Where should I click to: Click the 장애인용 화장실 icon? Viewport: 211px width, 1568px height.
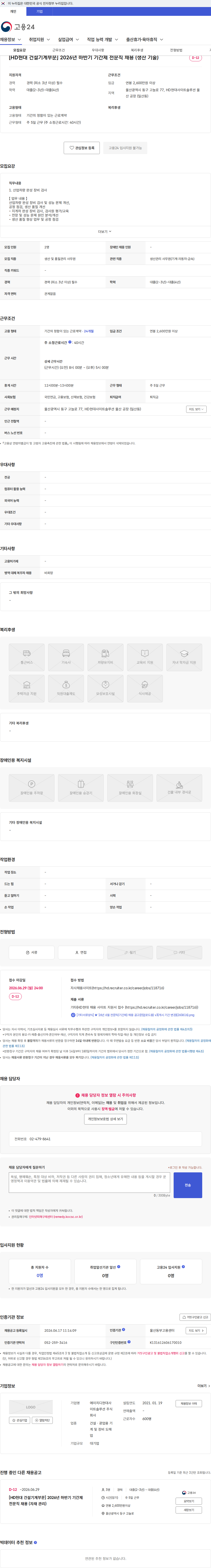(x=130, y=788)
